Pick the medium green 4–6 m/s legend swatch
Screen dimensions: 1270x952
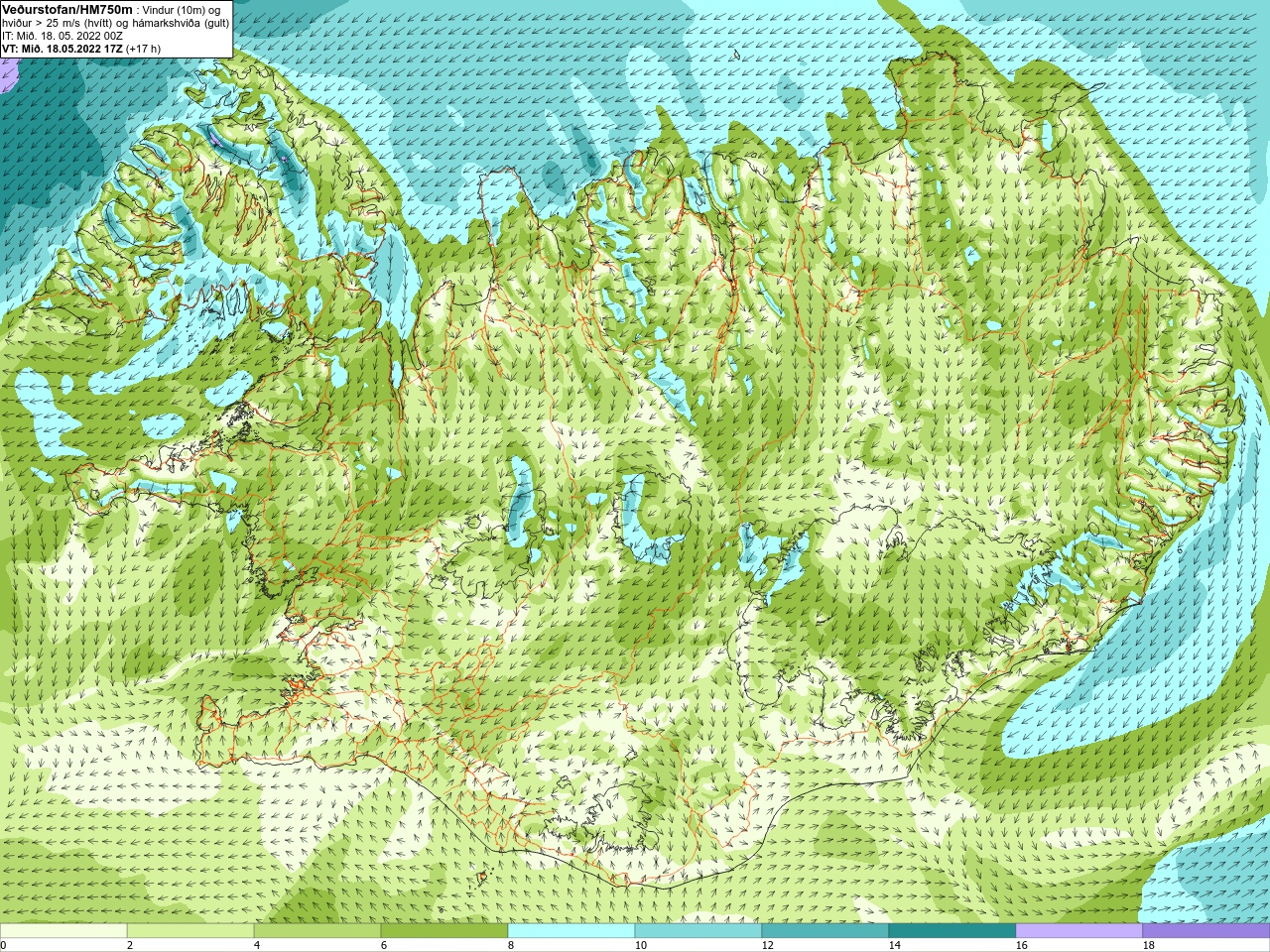317,931
